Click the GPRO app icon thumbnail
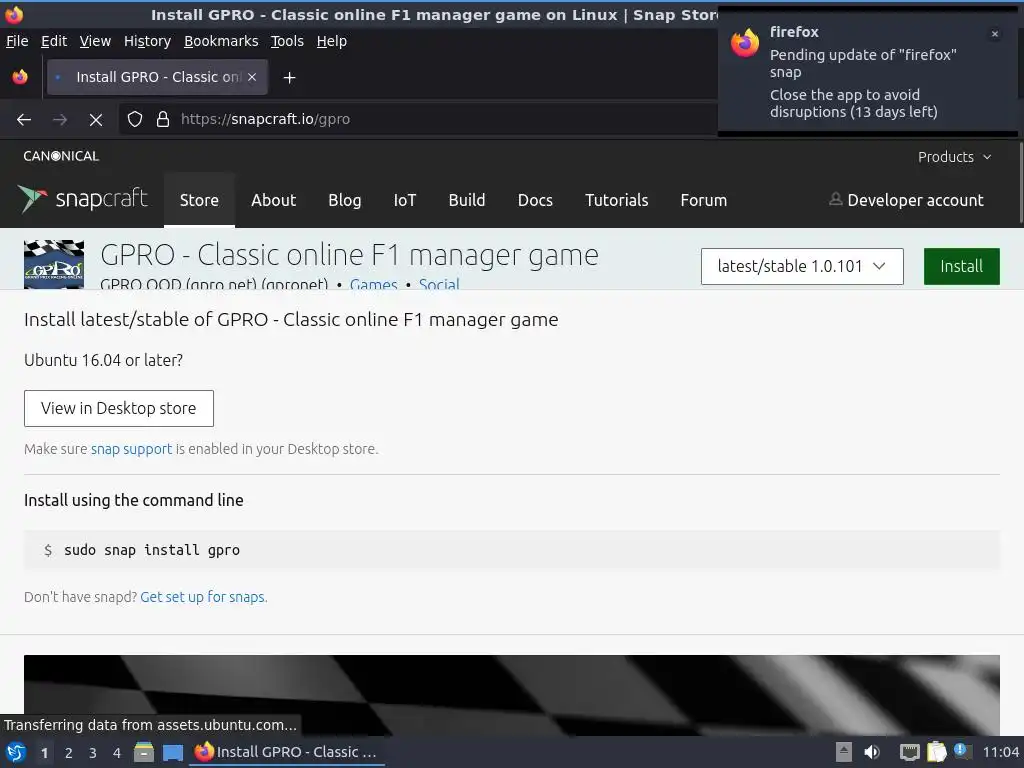The height and width of the screenshot is (768, 1024). (54, 264)
